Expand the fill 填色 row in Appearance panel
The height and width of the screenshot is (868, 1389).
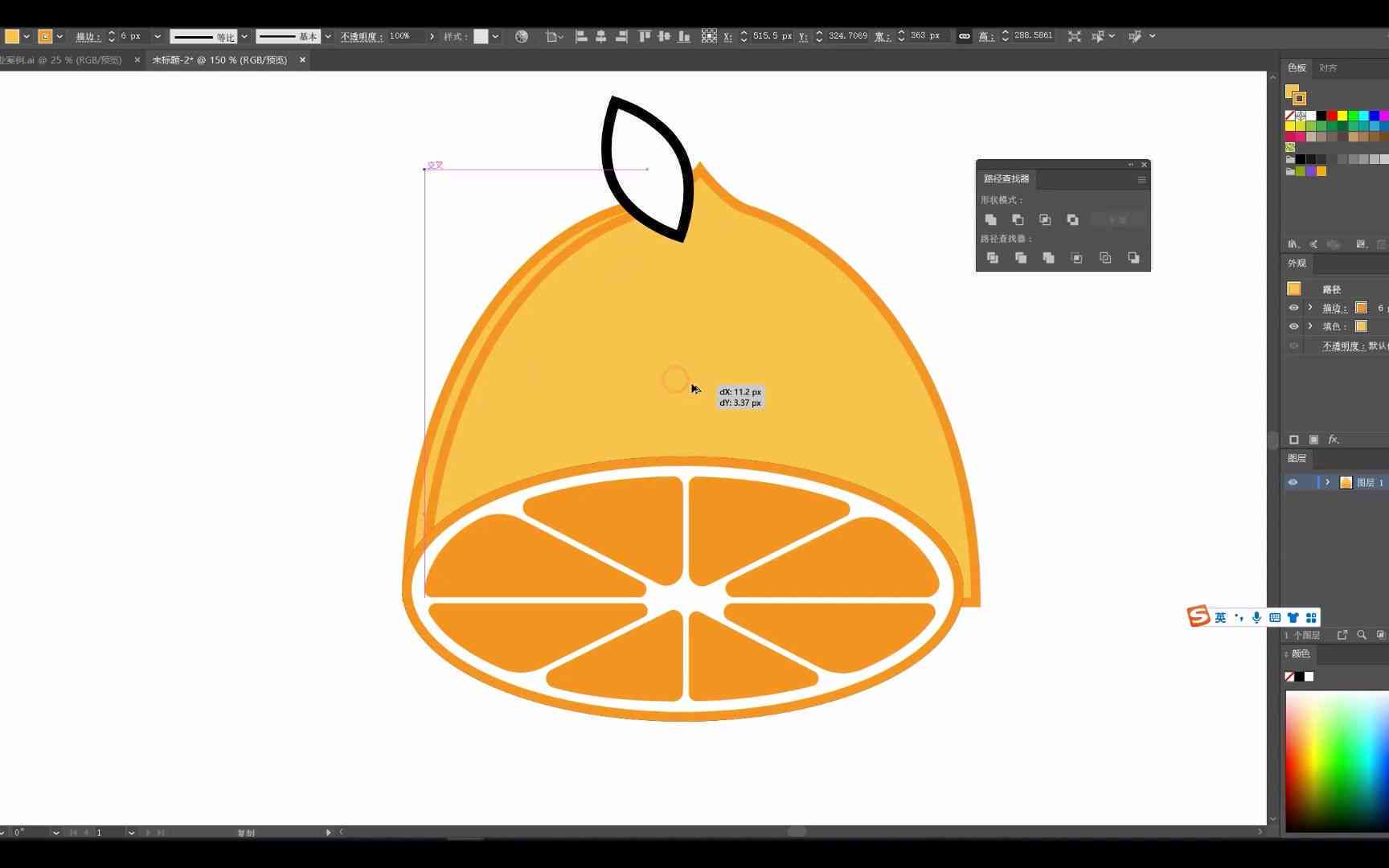tap(1310, 326)
